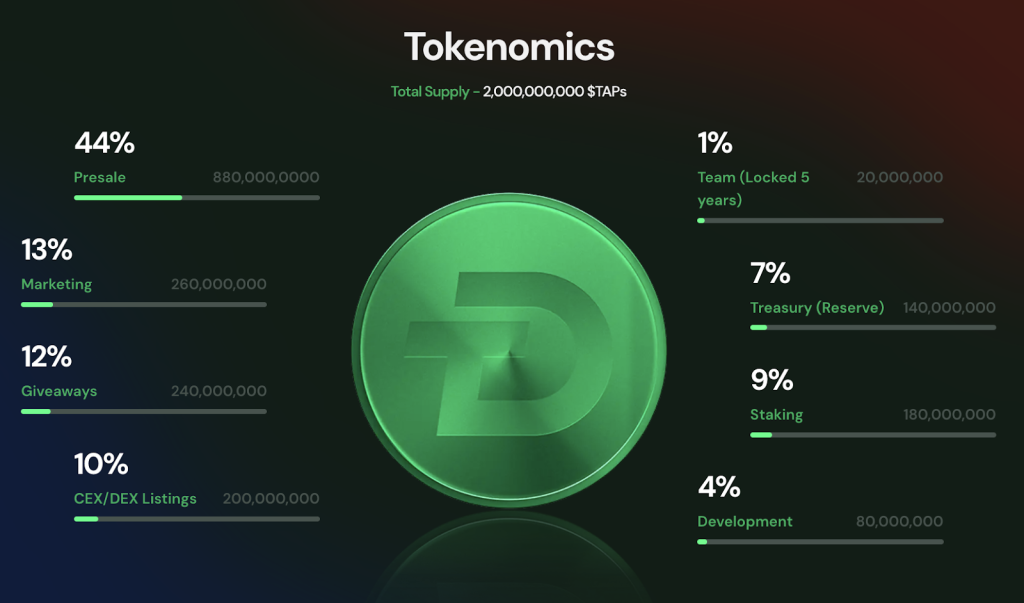This screenshot has width=1024, height=603.
Task: Click the Development progress bar
Action: [x=820, y=541]
